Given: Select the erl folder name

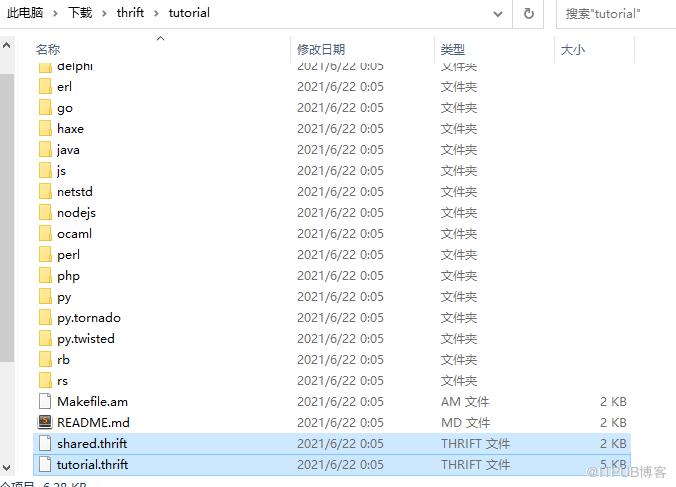Looking at the screenshot, I should (64, 87).
